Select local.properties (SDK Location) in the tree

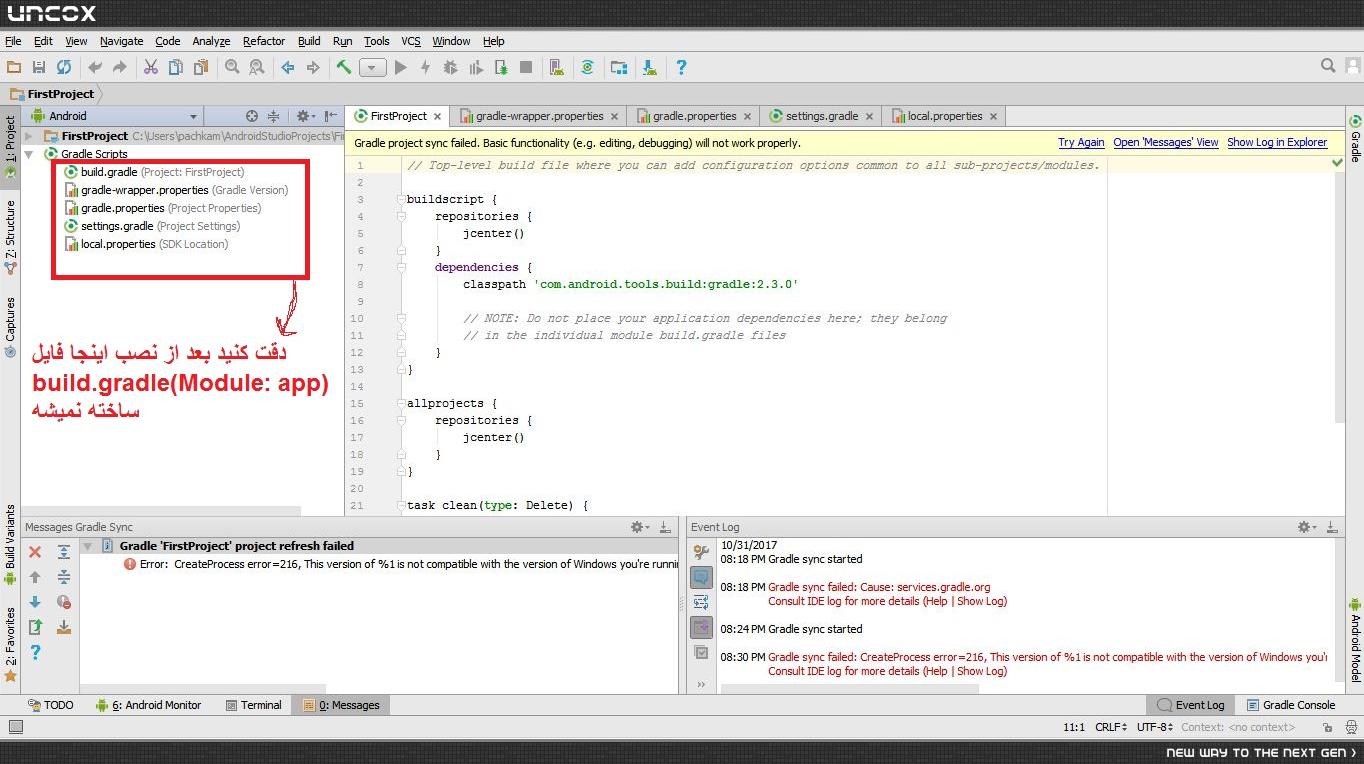tap(146, 244)
